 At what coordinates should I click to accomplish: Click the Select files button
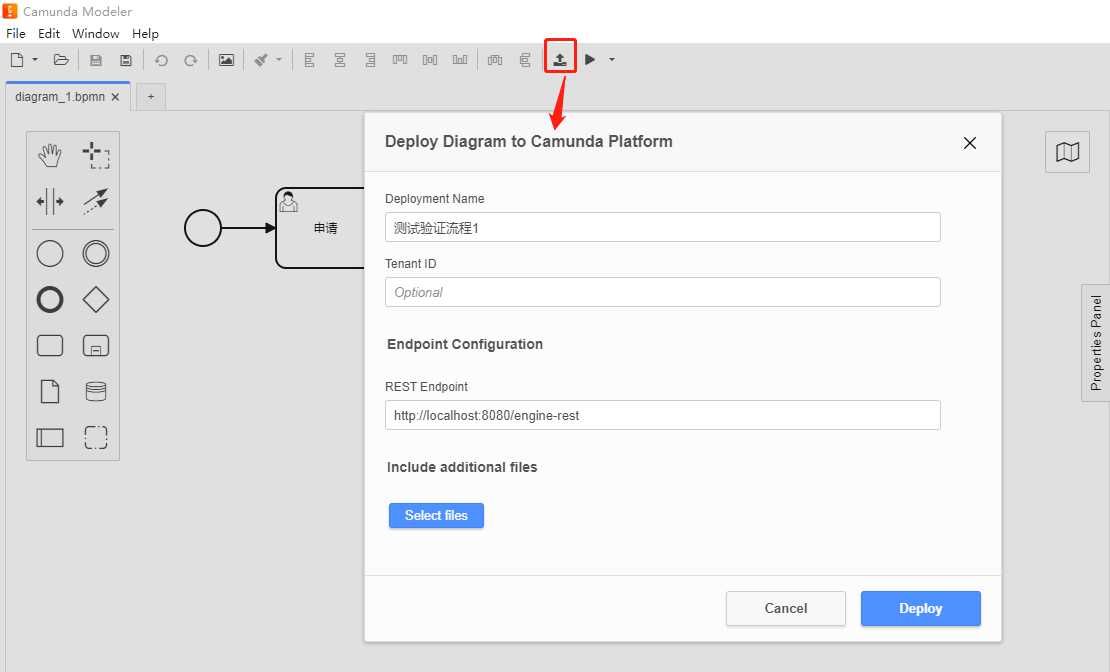point(436,516)
